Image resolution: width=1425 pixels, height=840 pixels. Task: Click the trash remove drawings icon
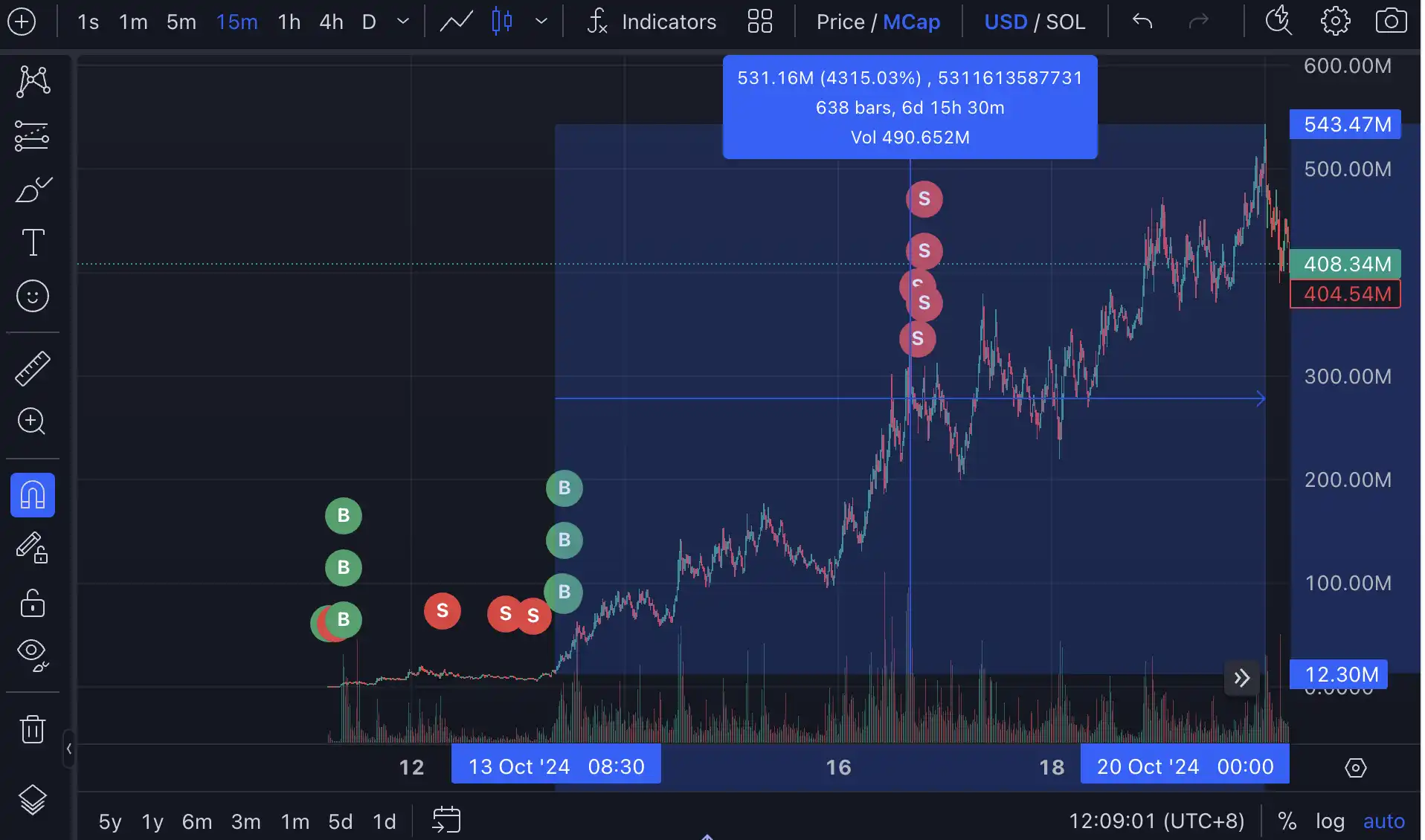[33, 728]
